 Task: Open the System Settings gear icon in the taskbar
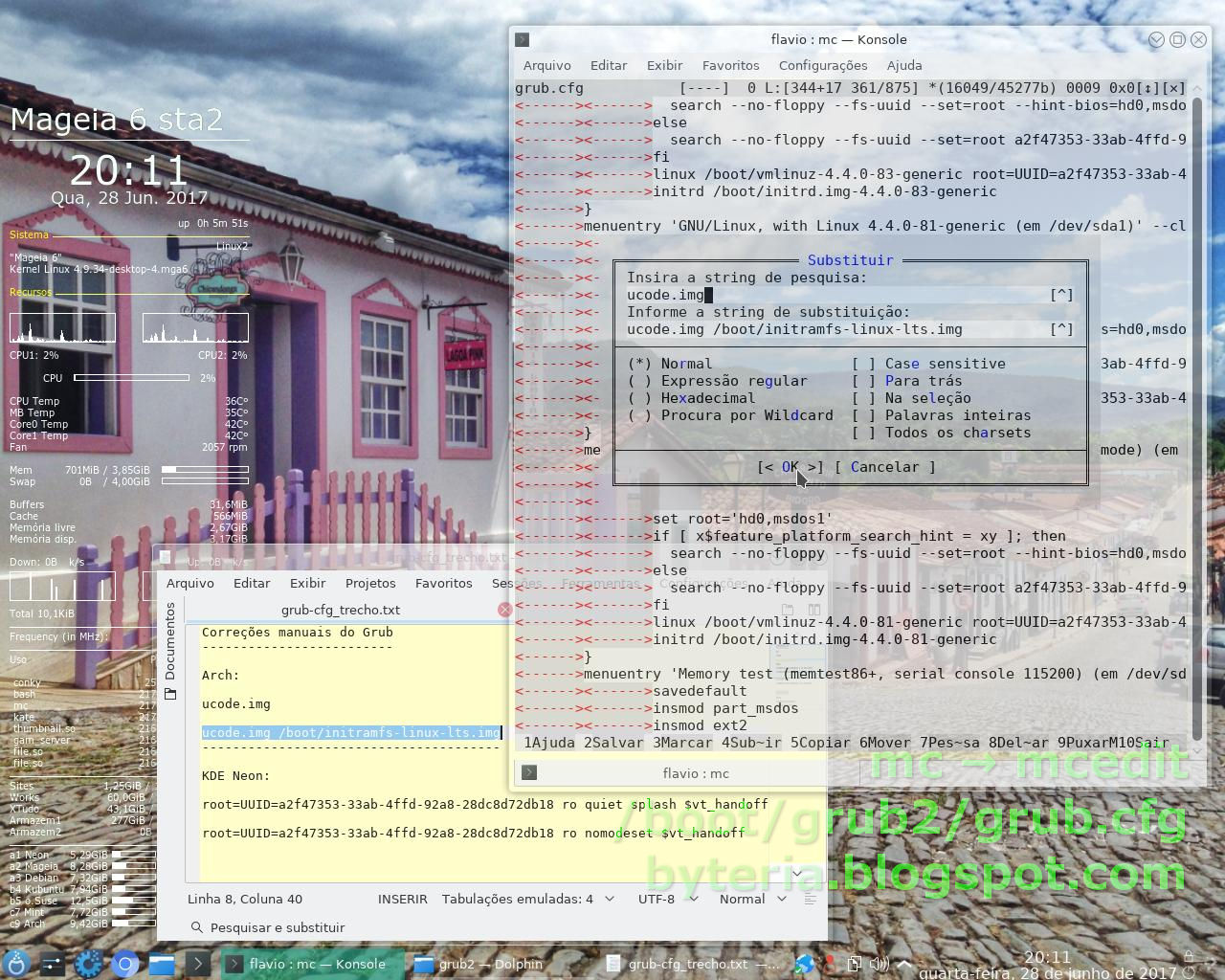pyautogui.click(x=88, y=964)
